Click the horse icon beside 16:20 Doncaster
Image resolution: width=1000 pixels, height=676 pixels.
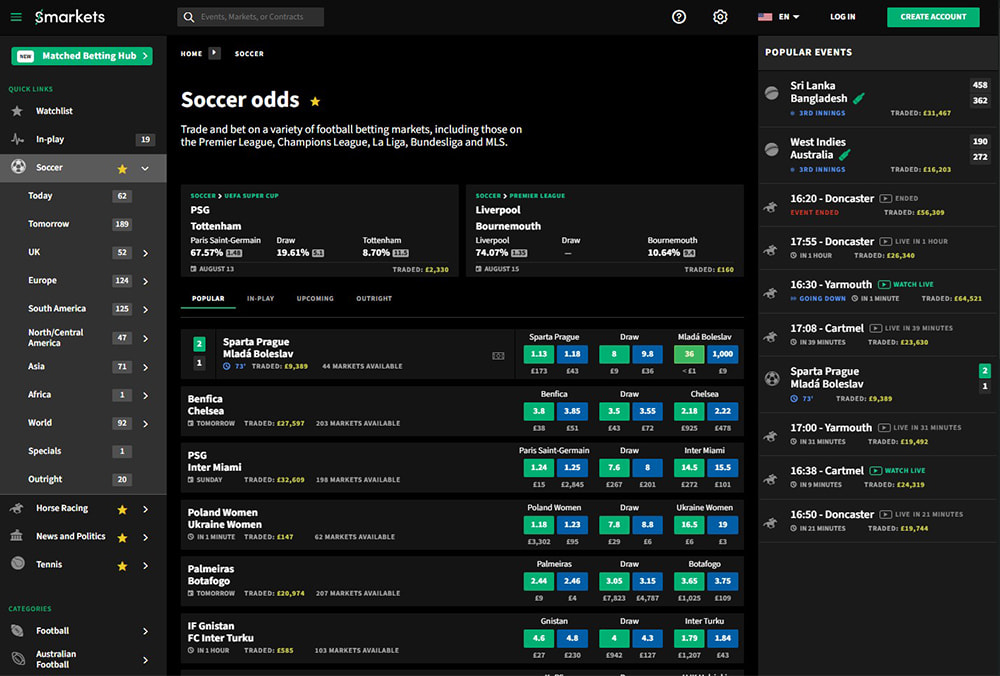click(x=771, y=207)
